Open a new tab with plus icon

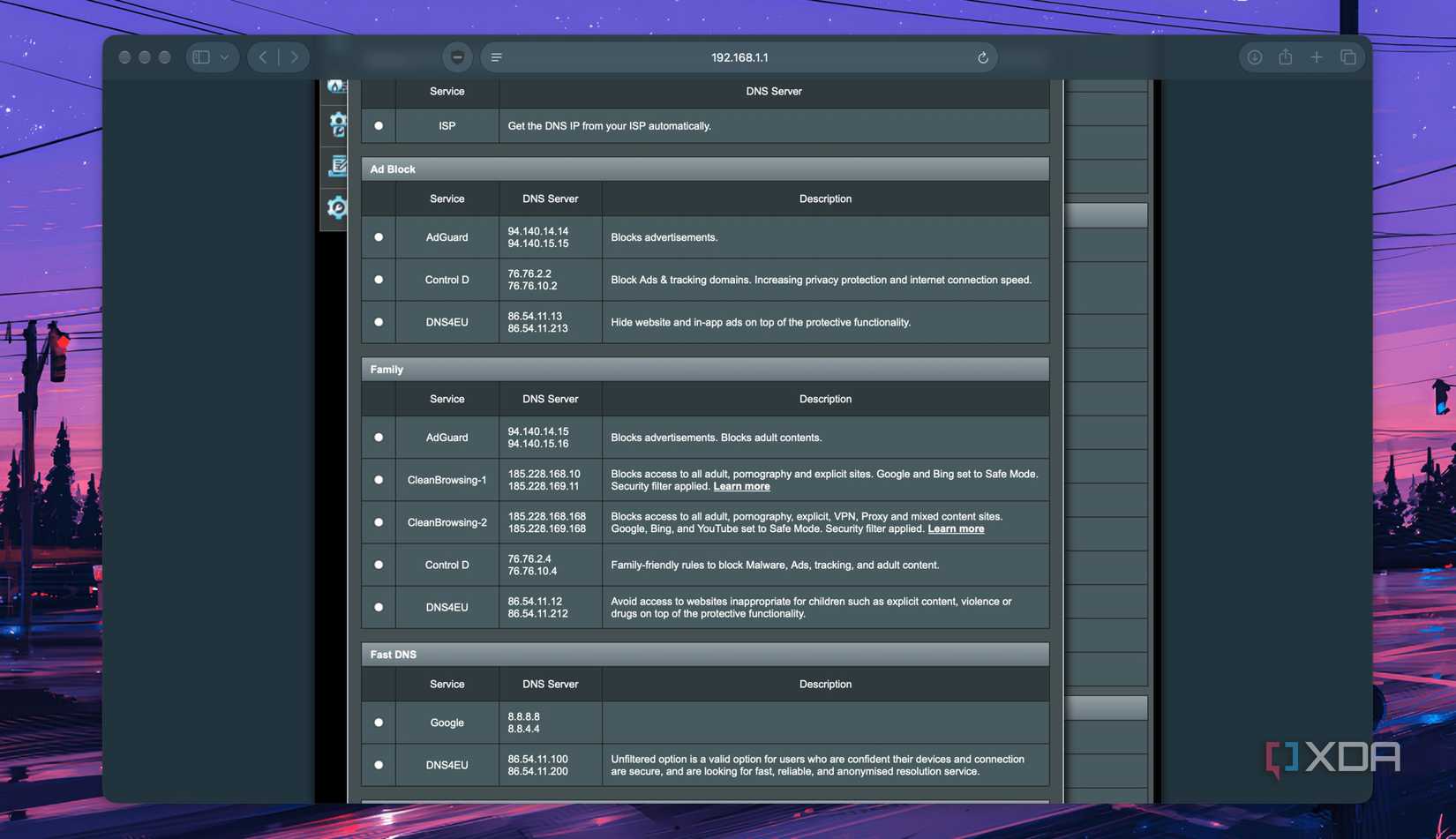1317,57
